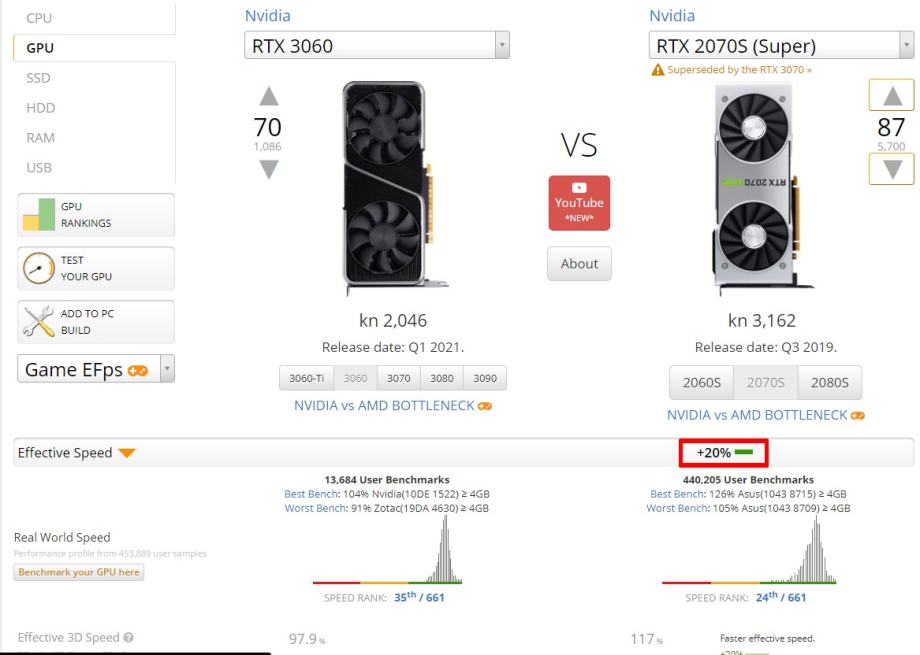Switch to the CPU category tab
Viewport: 920px width, 655px height.
coord(39,18)
